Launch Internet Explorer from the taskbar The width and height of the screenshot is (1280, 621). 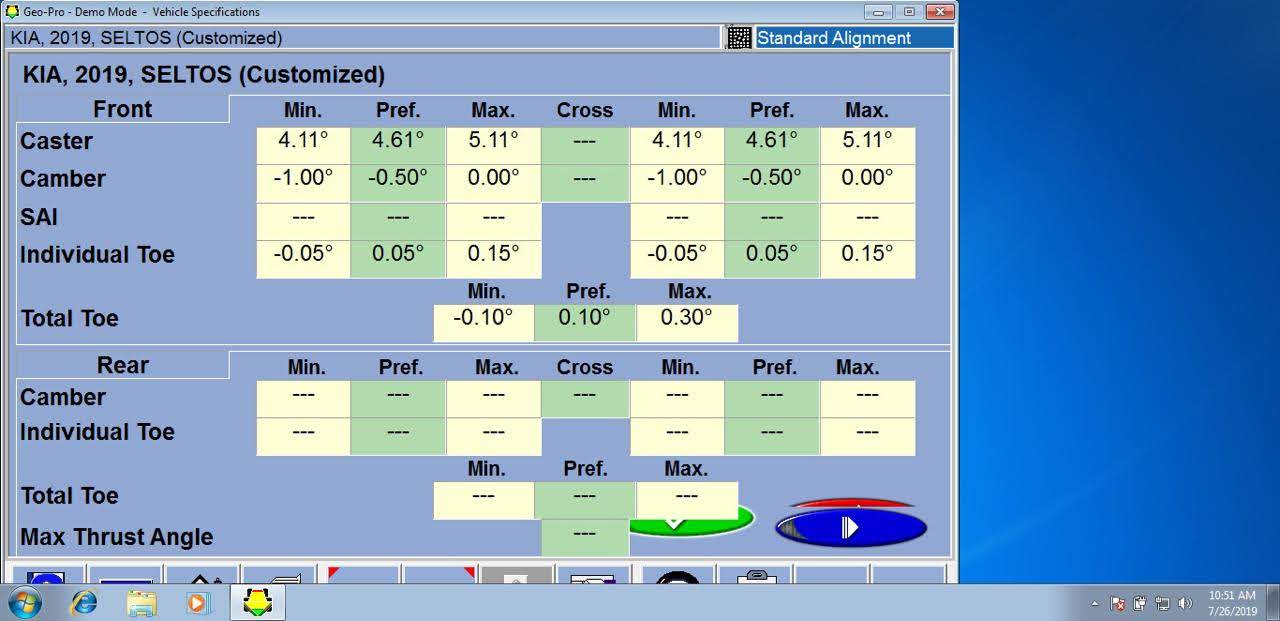[85, 603]
